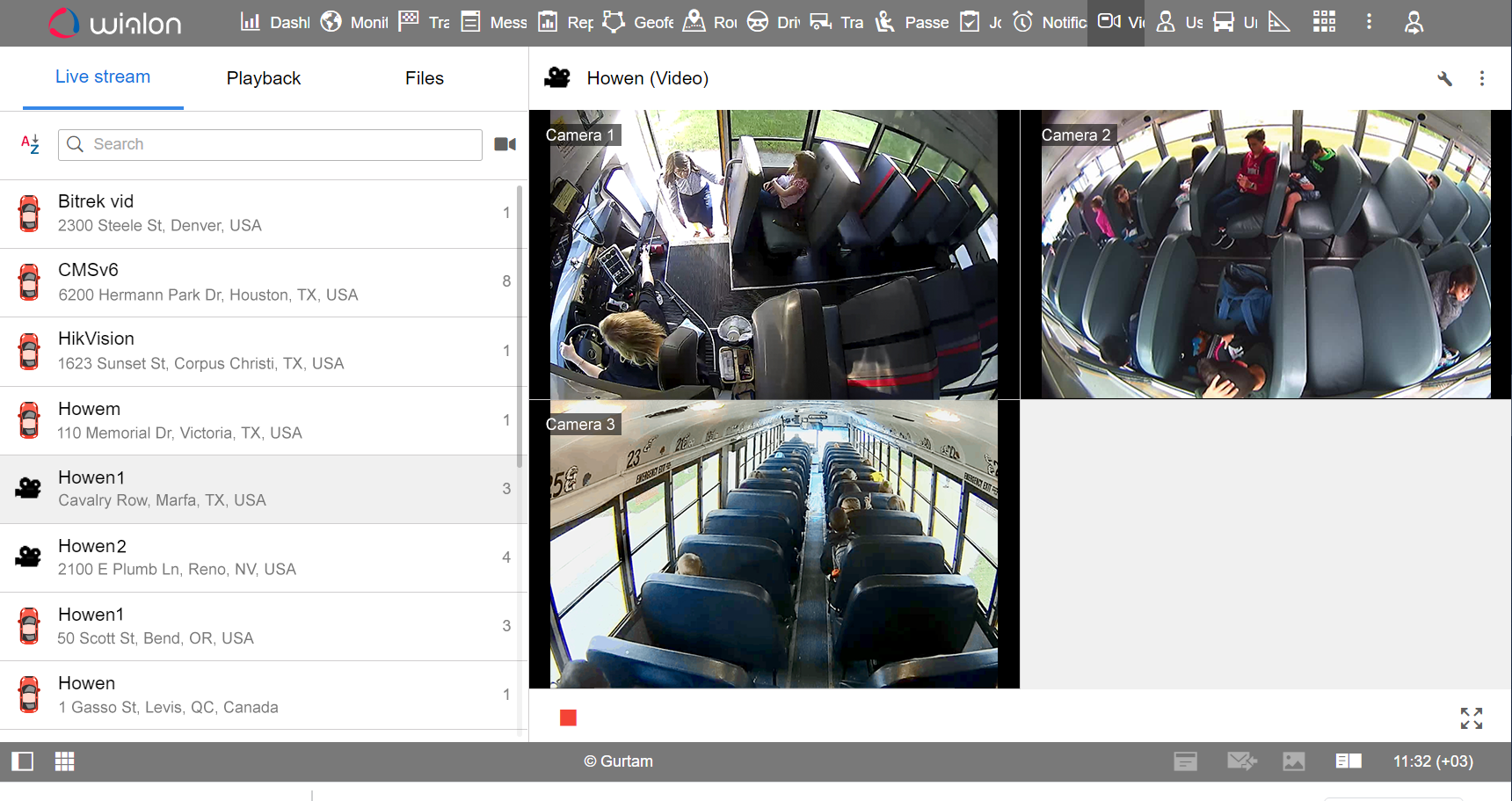Image resolution: width=1512 pixels, height=801 pixels.
Task: Stop the live stream with the red button
Action: [568, 717]
